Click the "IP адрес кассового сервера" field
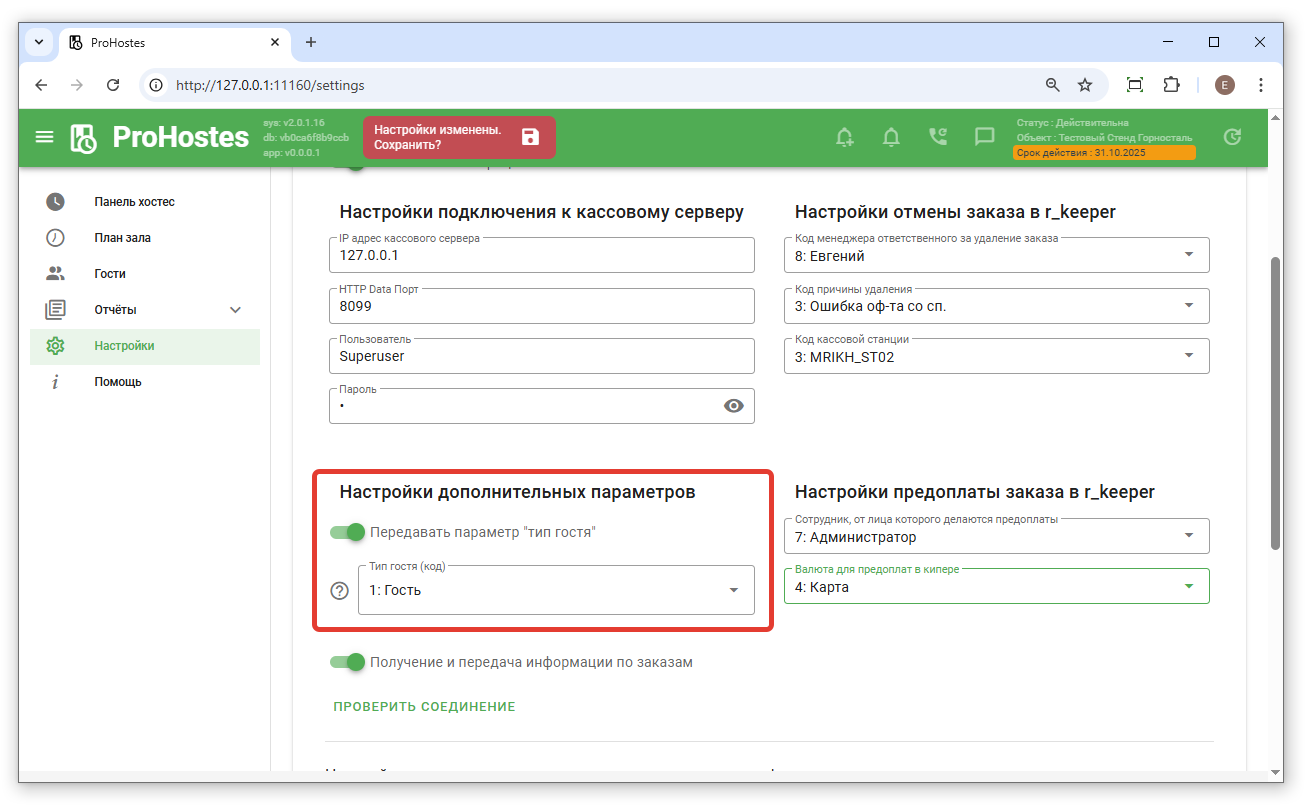The image size is (1315, 808). [540, 255]
